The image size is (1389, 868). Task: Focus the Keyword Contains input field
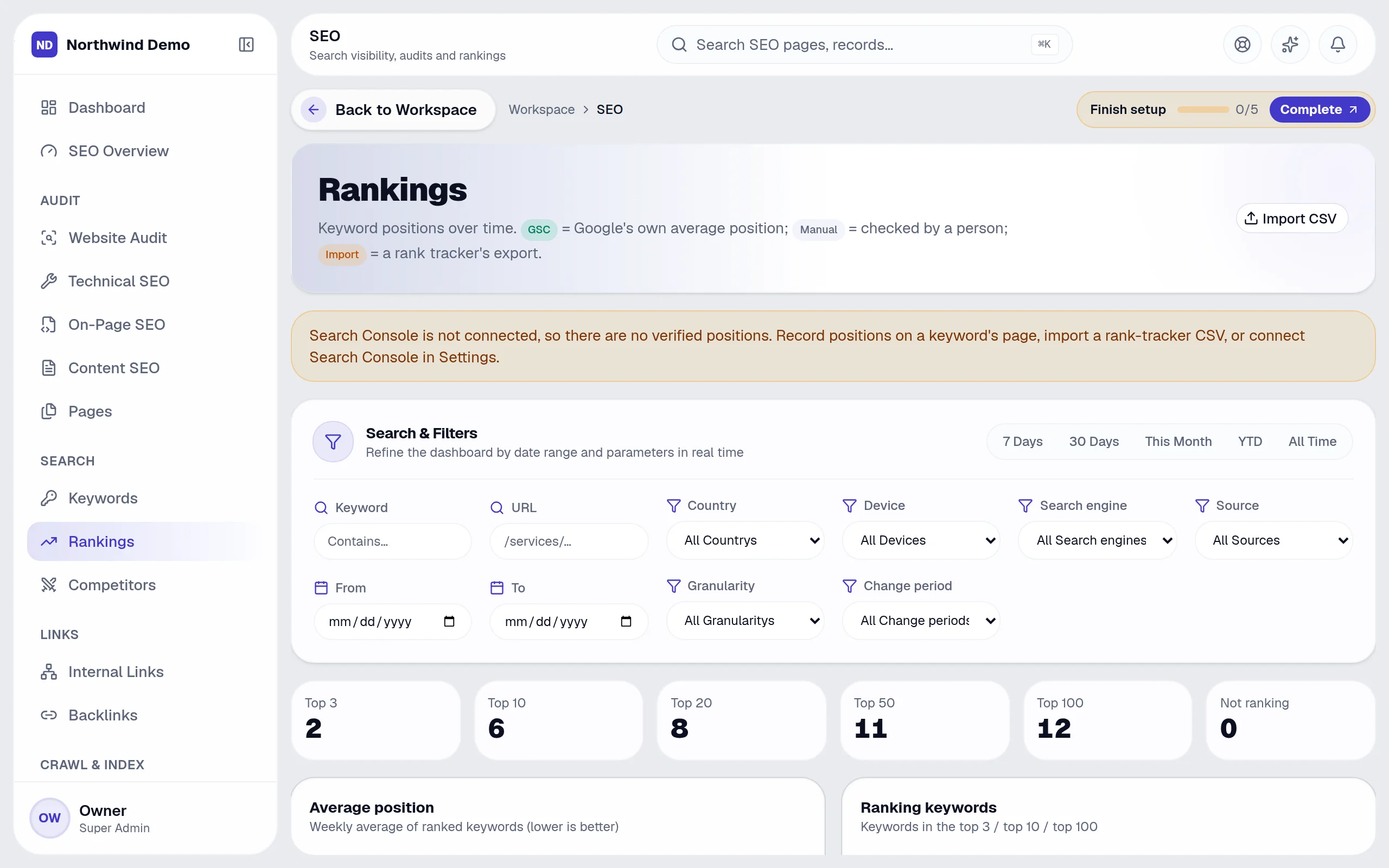(393, 541)
